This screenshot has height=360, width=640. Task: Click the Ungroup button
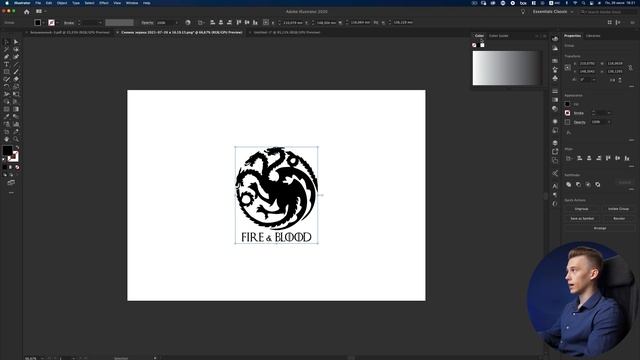point(582,209)
